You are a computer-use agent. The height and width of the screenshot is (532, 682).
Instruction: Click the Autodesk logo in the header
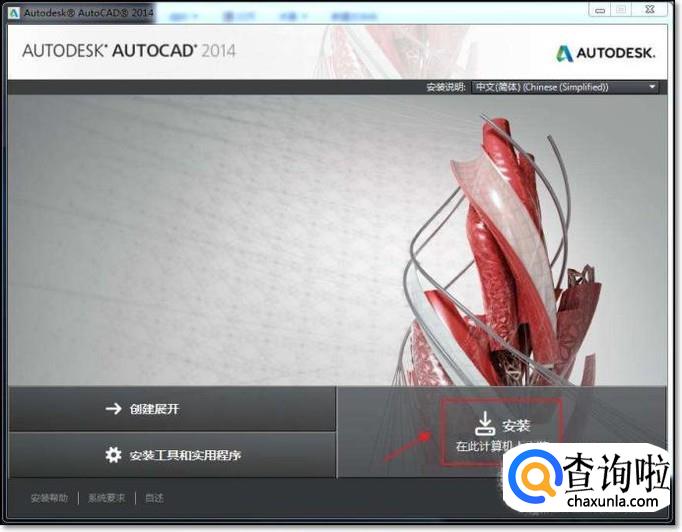(x=605, y=54)
